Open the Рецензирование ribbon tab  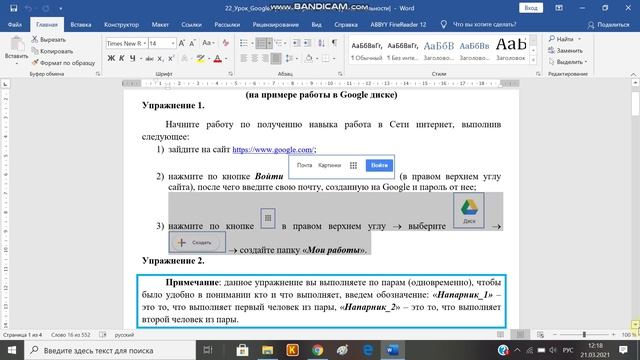(276, 24)
